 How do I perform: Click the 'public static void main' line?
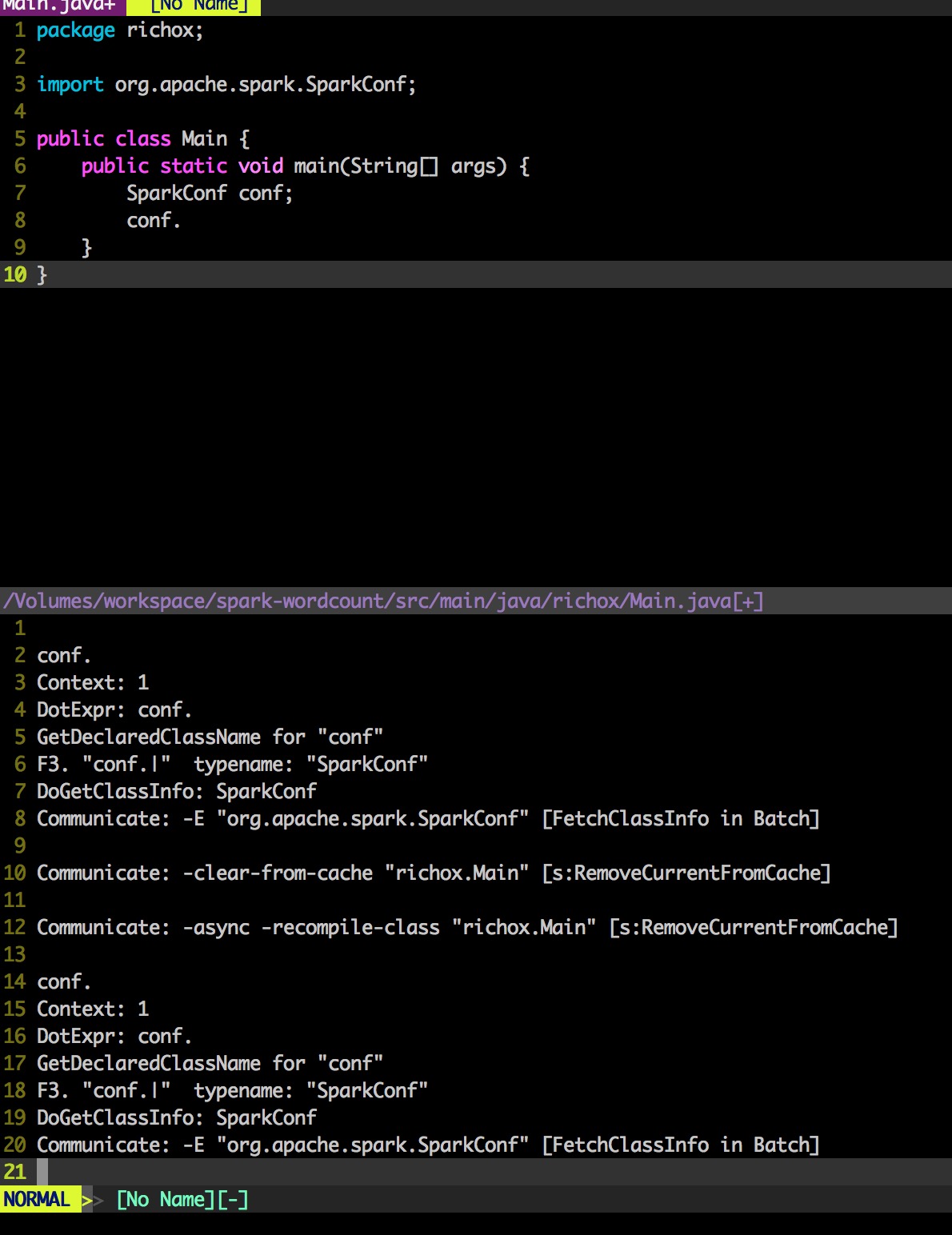[305, 166]
